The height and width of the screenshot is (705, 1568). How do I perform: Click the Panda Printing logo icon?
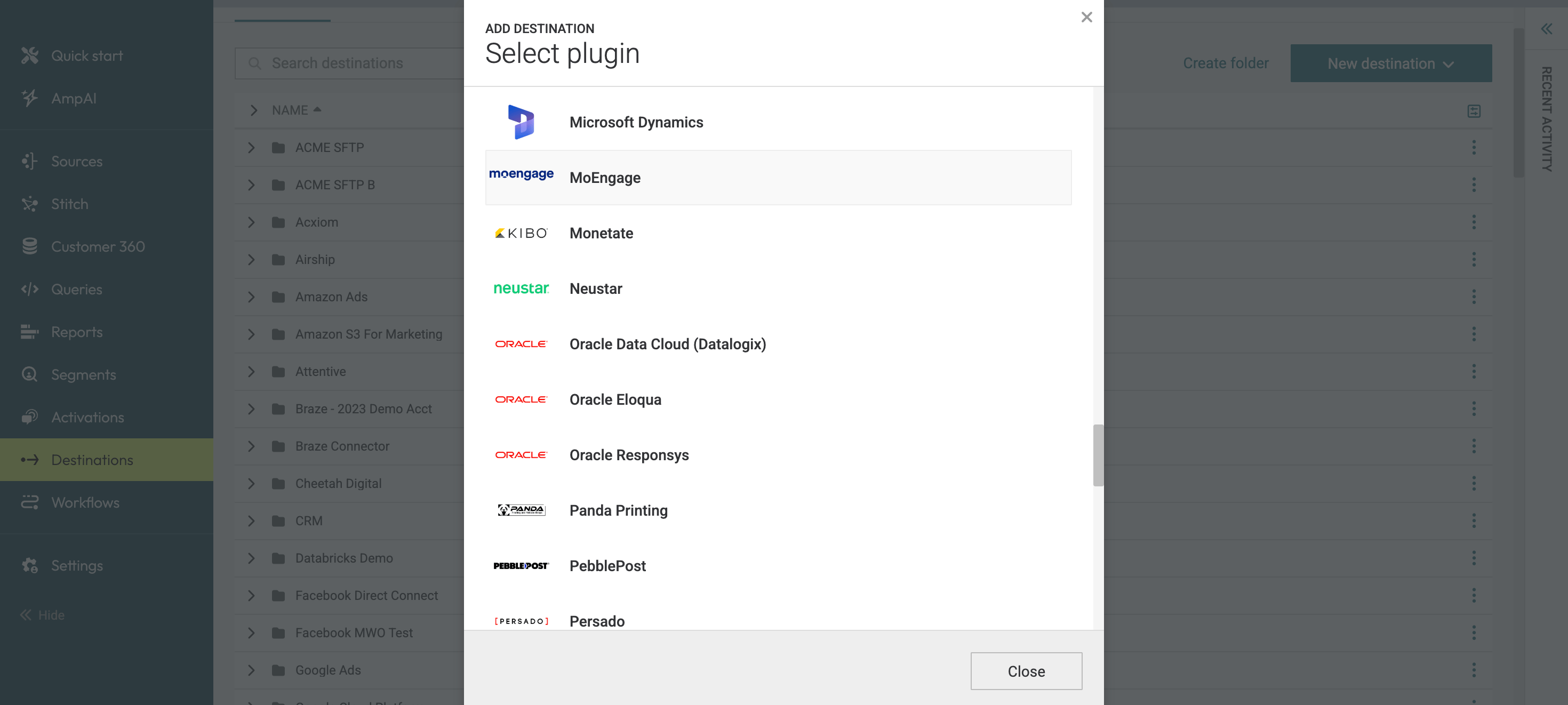pyautogui.click(x=521, y=510)
